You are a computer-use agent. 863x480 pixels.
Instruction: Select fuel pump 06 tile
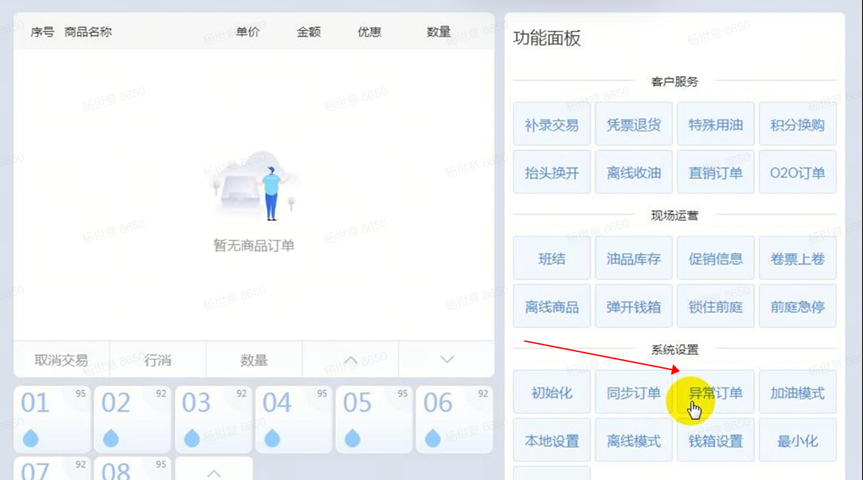point(453,419)
